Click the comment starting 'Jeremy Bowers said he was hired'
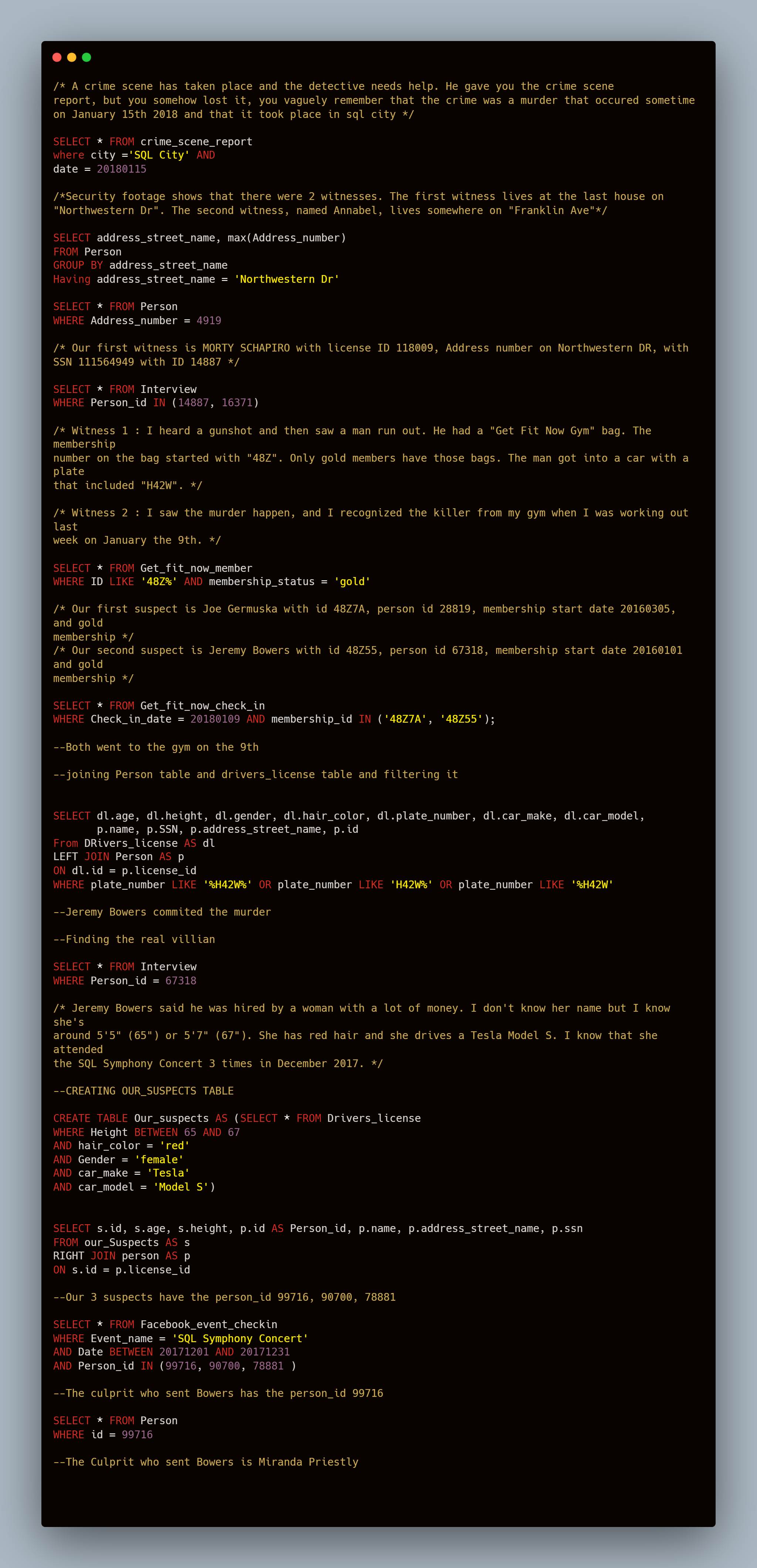This screenshot has width=757, height=1568. coord(361,1035)
